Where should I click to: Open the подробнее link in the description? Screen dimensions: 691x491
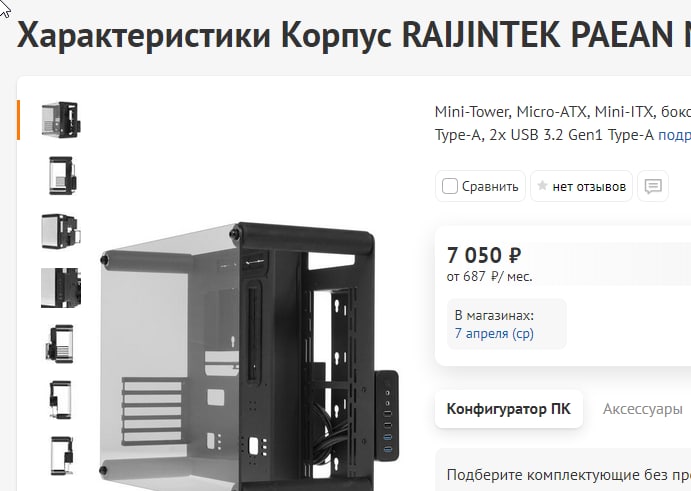(674, 135)
